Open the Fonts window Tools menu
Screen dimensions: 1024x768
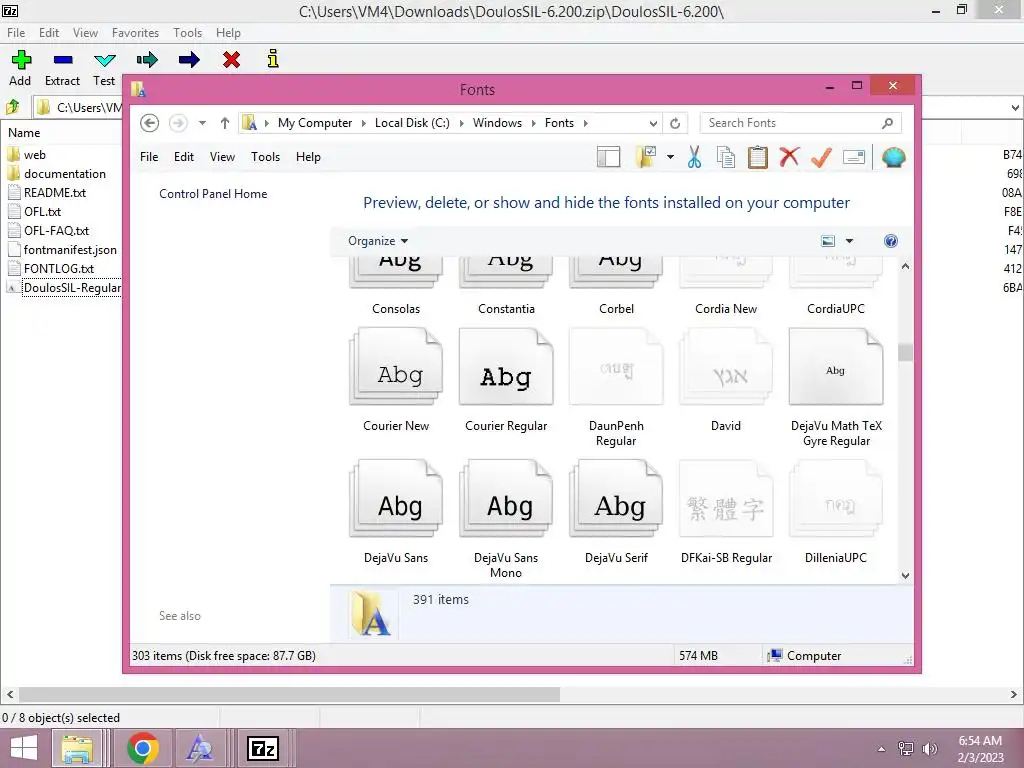pos(265,157)
